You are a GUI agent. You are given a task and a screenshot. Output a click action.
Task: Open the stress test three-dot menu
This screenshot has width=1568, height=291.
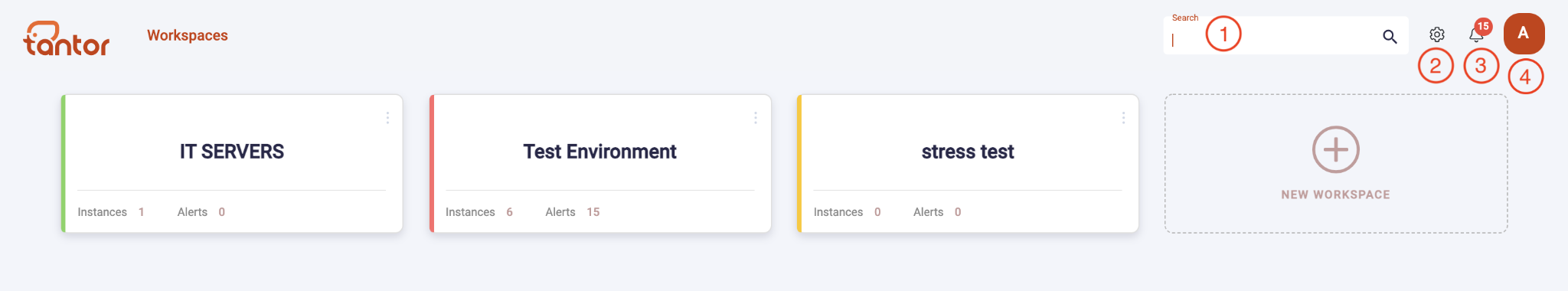pyautogui.click(x=1123, y=118)
